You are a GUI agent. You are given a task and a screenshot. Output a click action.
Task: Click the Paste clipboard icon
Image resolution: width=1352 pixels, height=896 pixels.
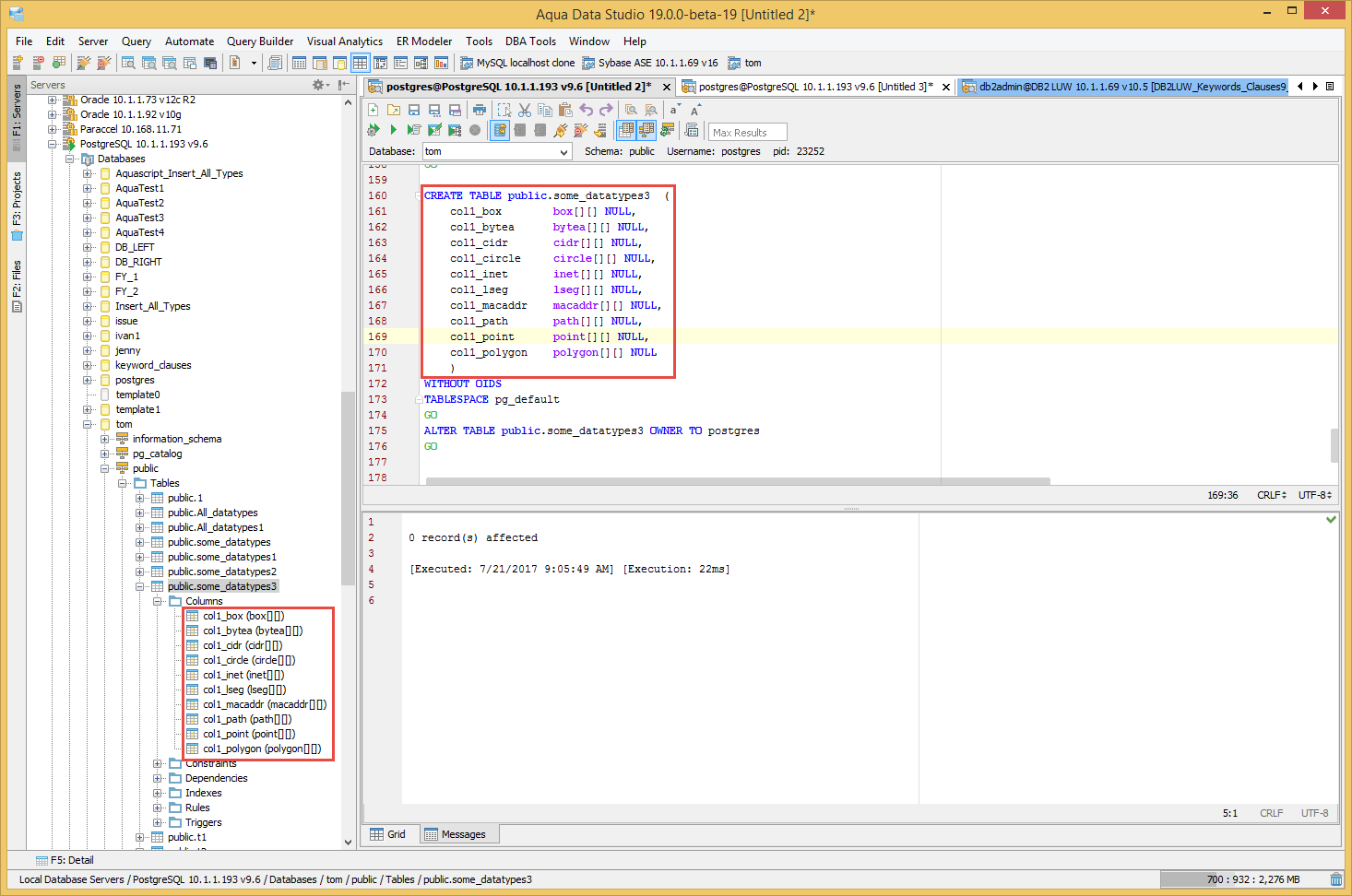point(565,110)
